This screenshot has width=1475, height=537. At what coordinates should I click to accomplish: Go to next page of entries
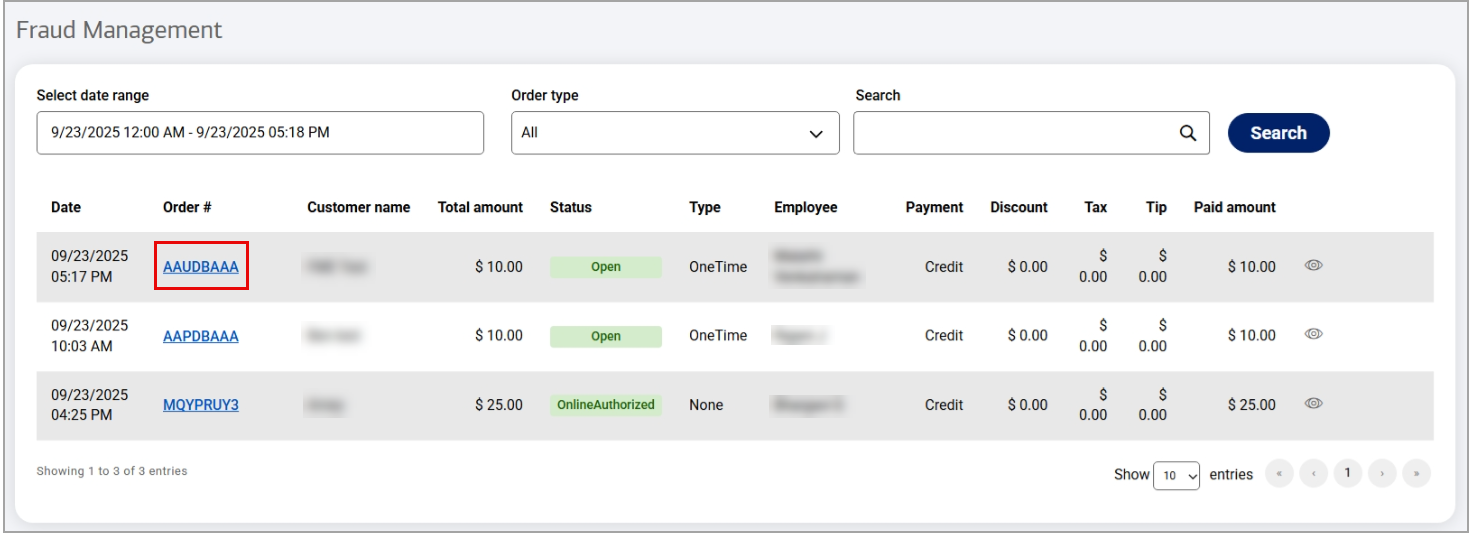(1382, 473)
